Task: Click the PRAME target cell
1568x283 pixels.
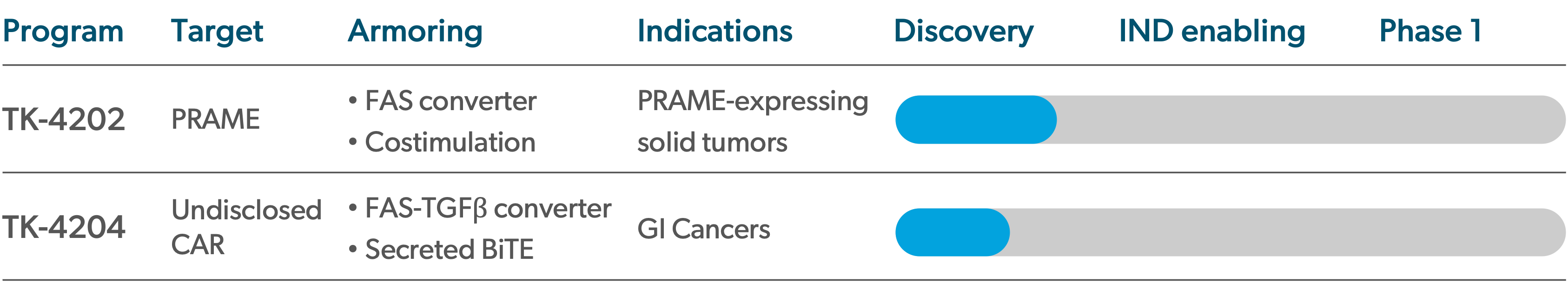Action: [216, 119]
